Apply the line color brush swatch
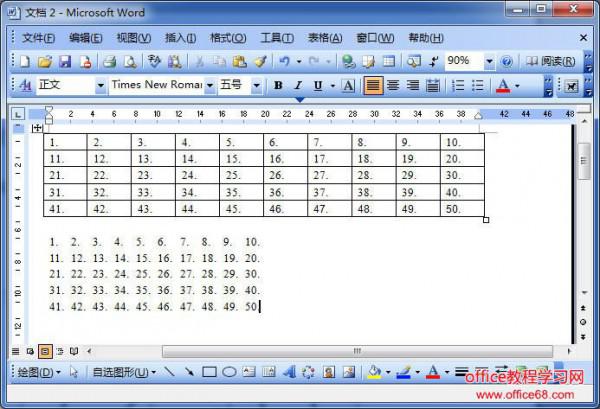This screenshot has height=409, width=600. 404,372
